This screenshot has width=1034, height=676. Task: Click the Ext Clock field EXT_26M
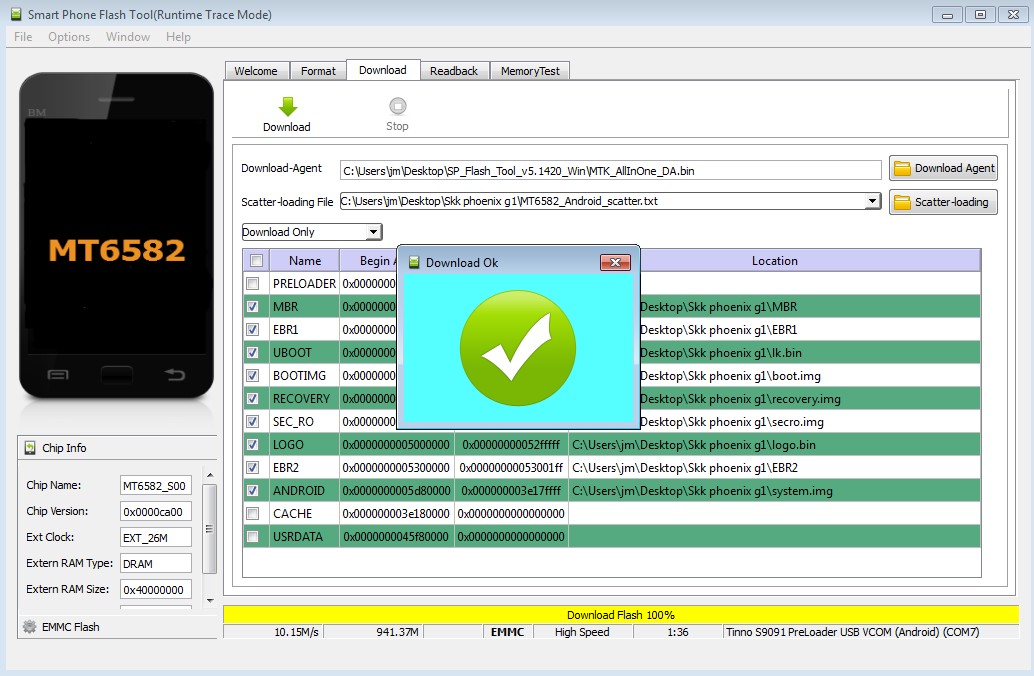point(156,538)
